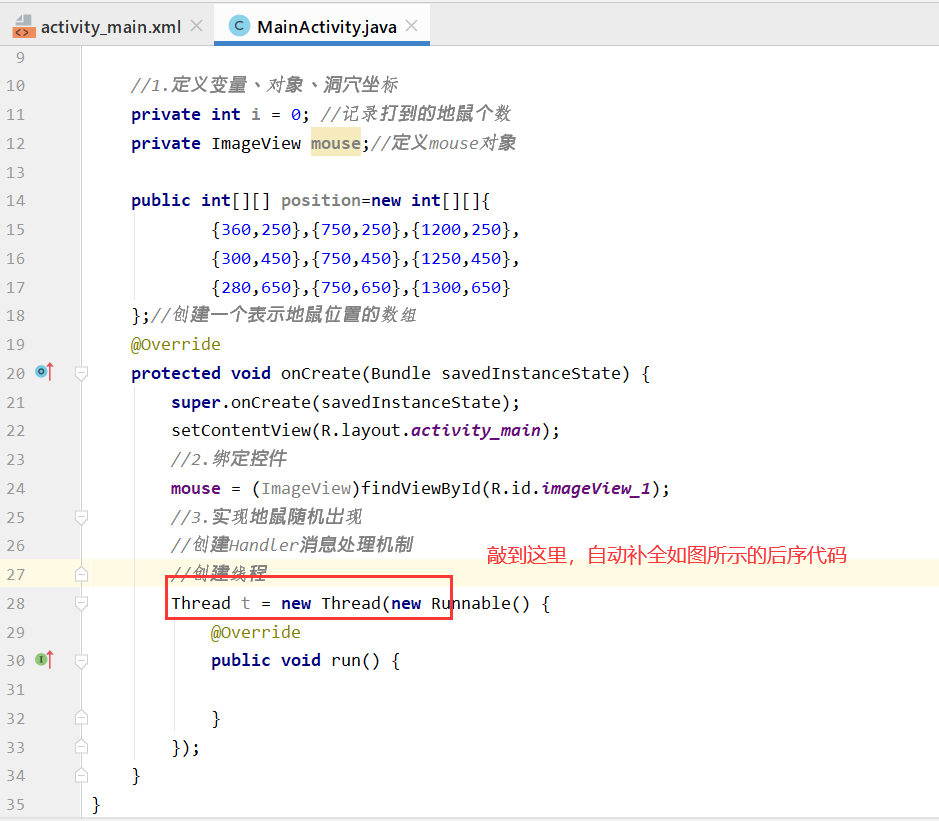Click variable 'i' on line 11
This screenshot has width=939, height=821.
[x=256, y=114]
